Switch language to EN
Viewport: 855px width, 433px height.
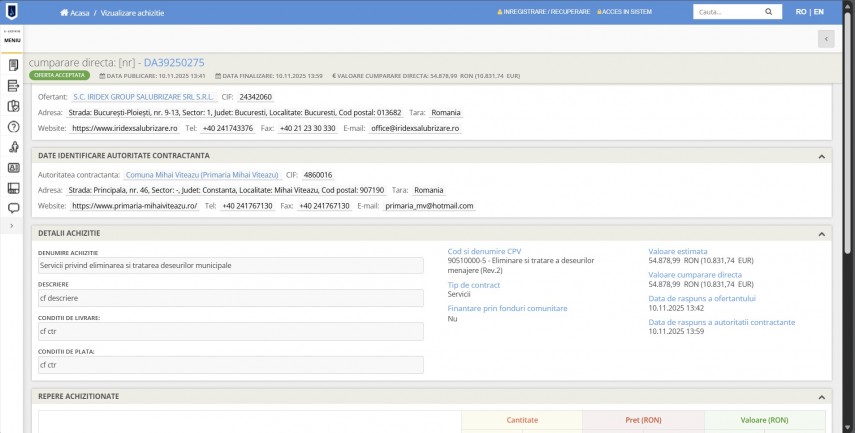point(818,12)
